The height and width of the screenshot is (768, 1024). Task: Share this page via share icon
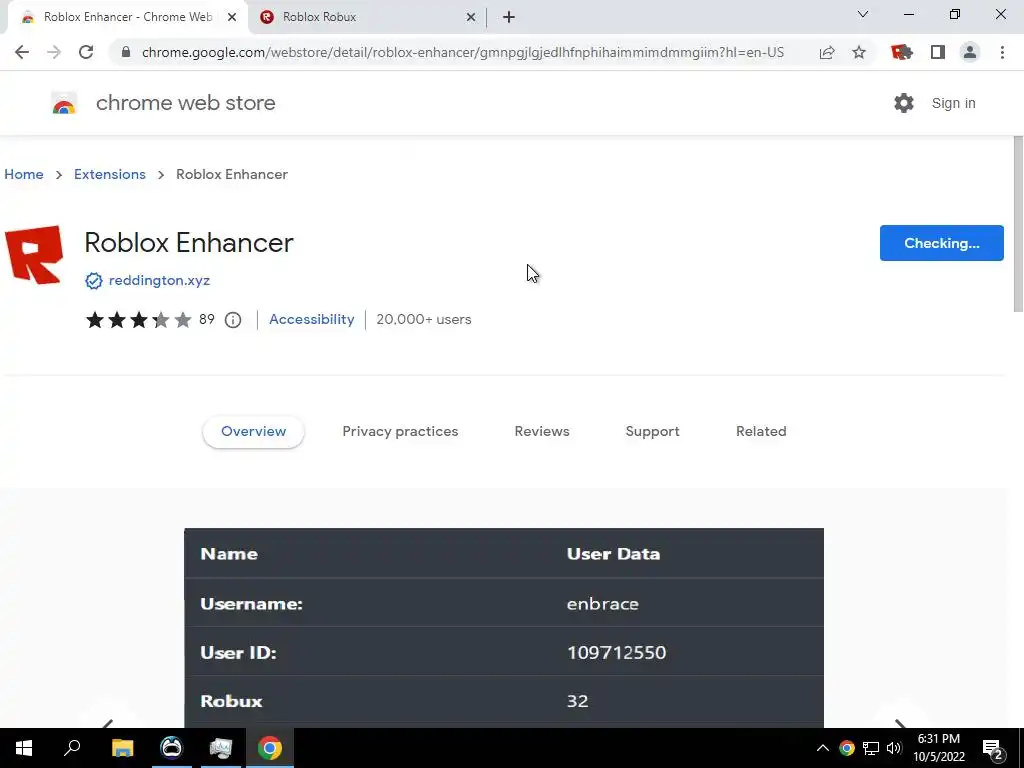827,52
